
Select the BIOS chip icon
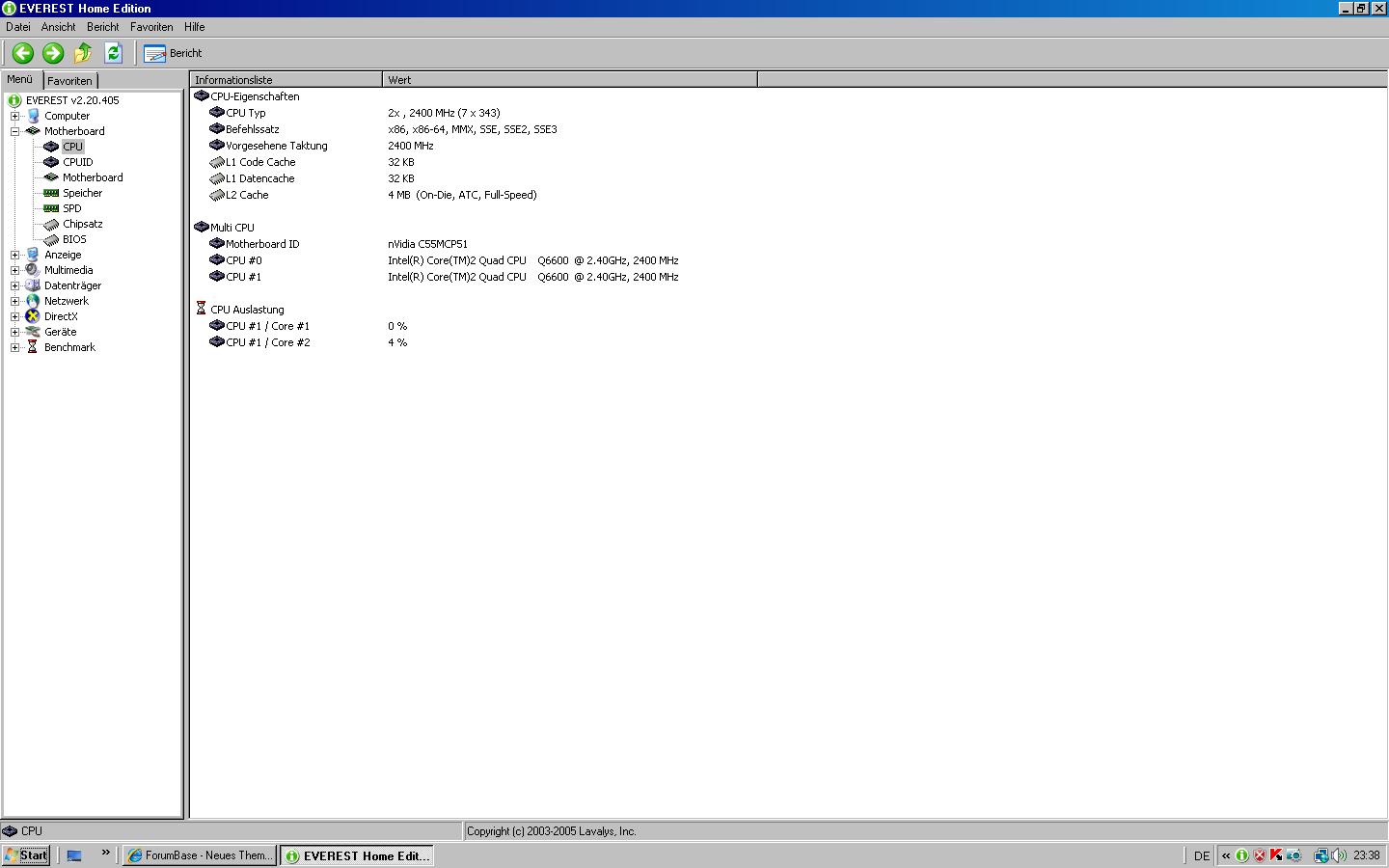(x=51, y=239)
